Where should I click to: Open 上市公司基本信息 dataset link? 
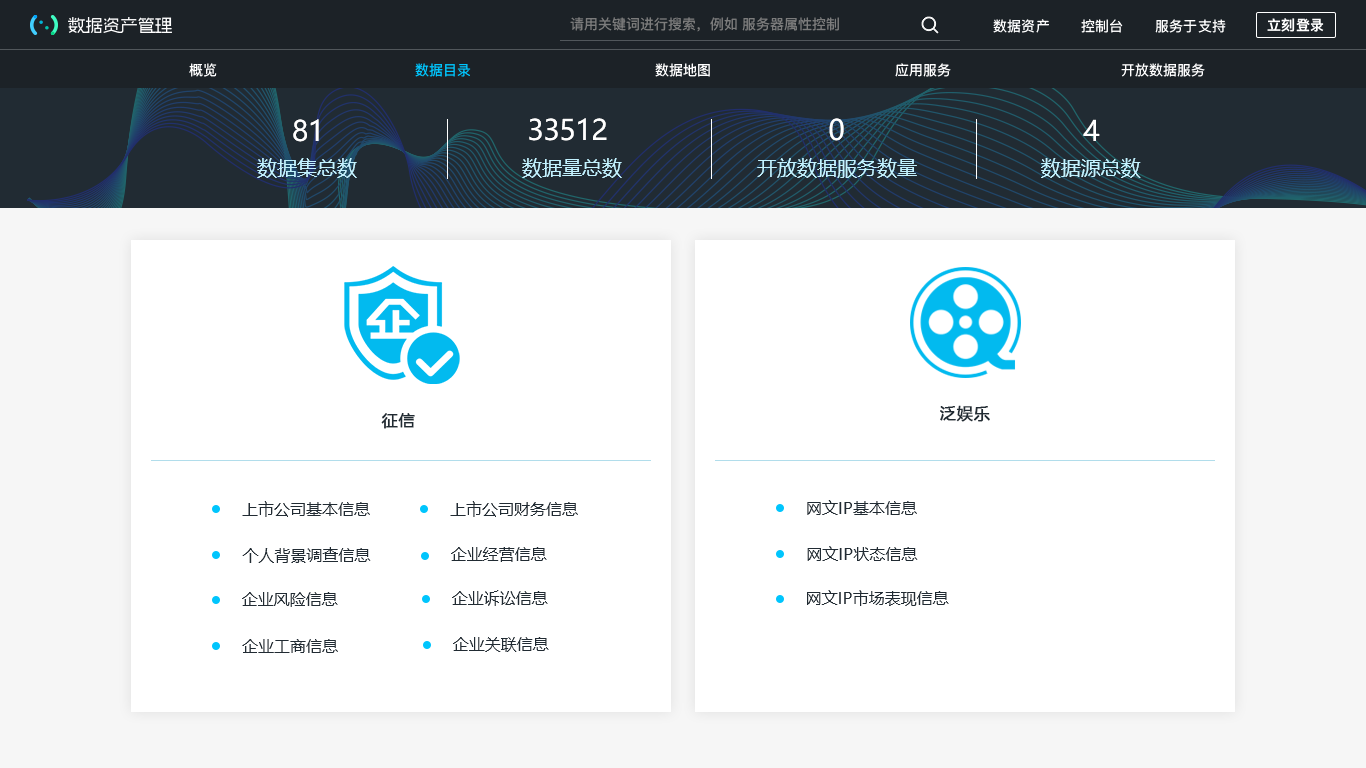[x=306, y=509]
